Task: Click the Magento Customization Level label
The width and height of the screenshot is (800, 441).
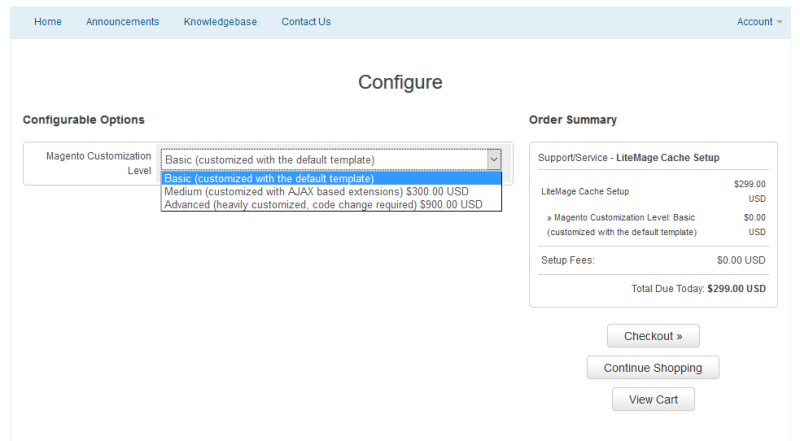Action: coord(98,163)
